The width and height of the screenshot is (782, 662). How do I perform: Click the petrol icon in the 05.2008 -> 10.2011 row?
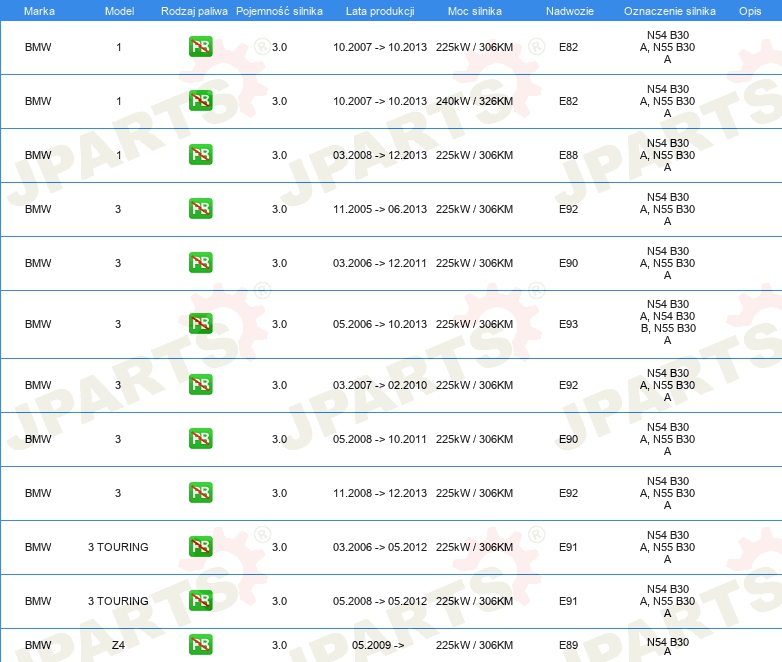click(x=200, y=439)
